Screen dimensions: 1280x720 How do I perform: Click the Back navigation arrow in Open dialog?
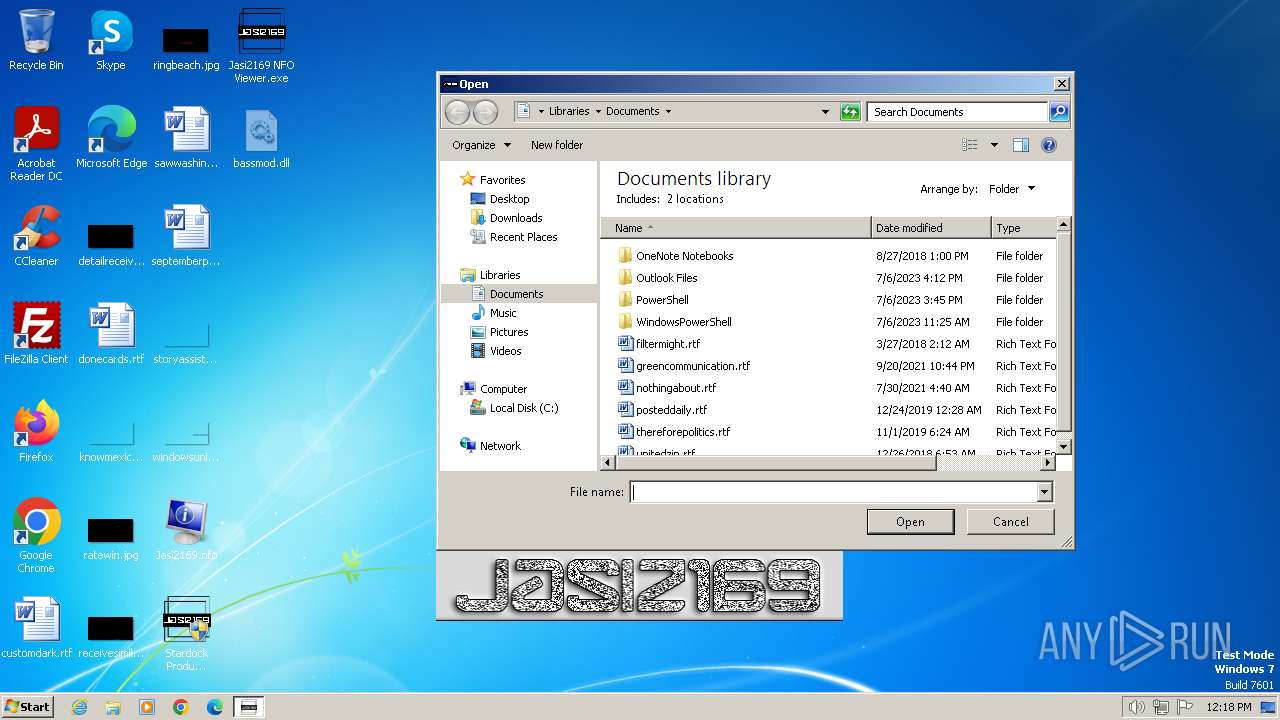click(457, 112)
